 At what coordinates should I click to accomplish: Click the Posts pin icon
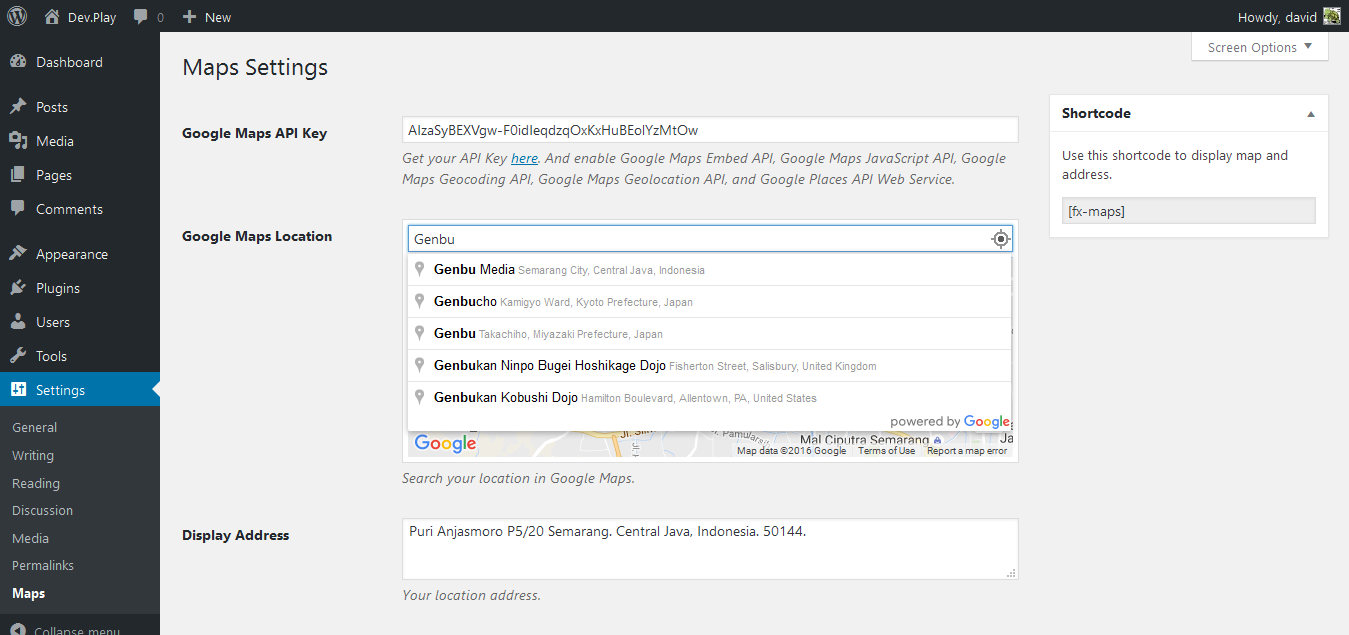[x=18, y=107]
